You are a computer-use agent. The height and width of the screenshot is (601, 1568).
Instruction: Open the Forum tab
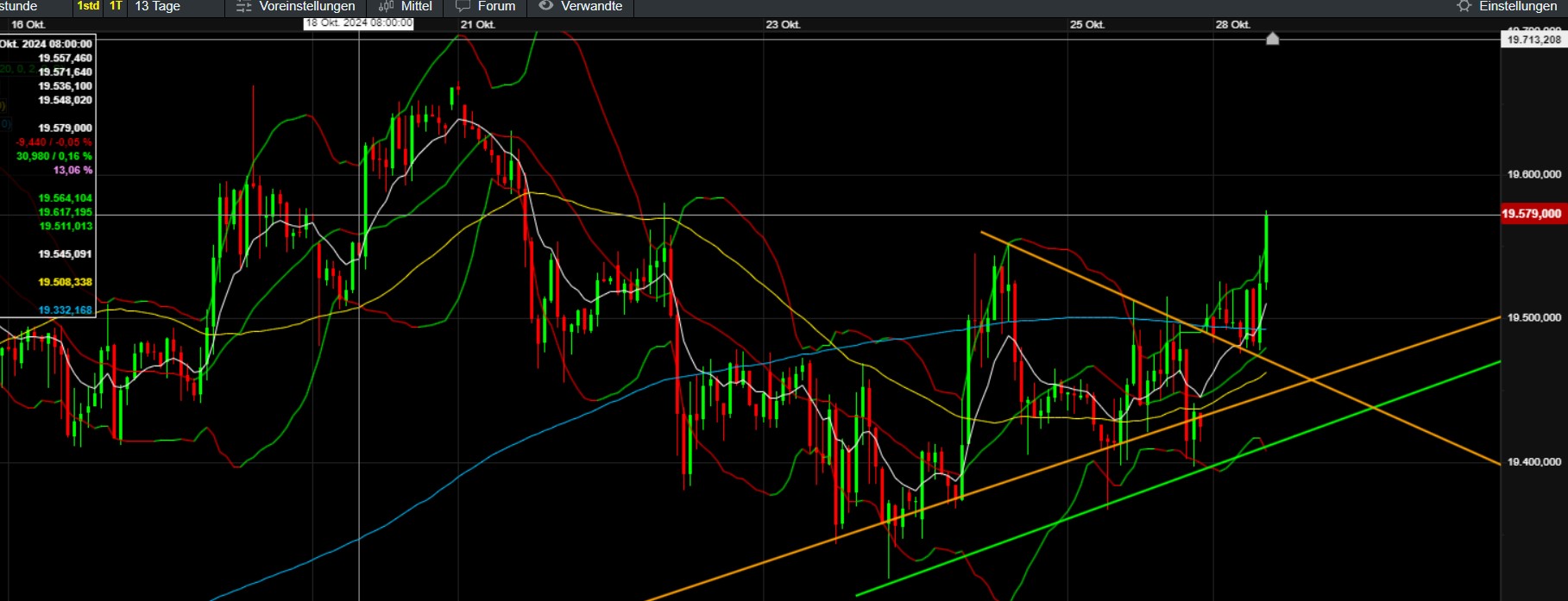496,6
